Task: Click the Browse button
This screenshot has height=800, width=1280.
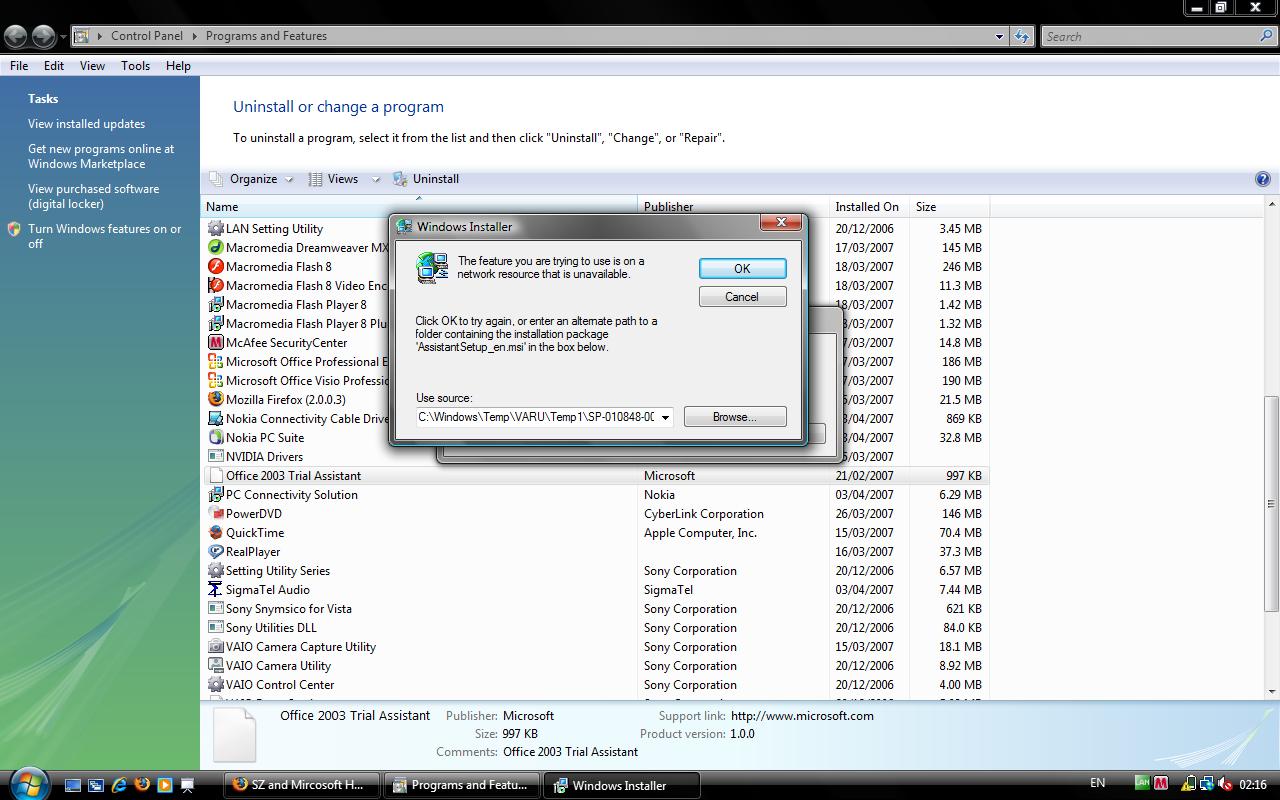Action: point(735,417)
